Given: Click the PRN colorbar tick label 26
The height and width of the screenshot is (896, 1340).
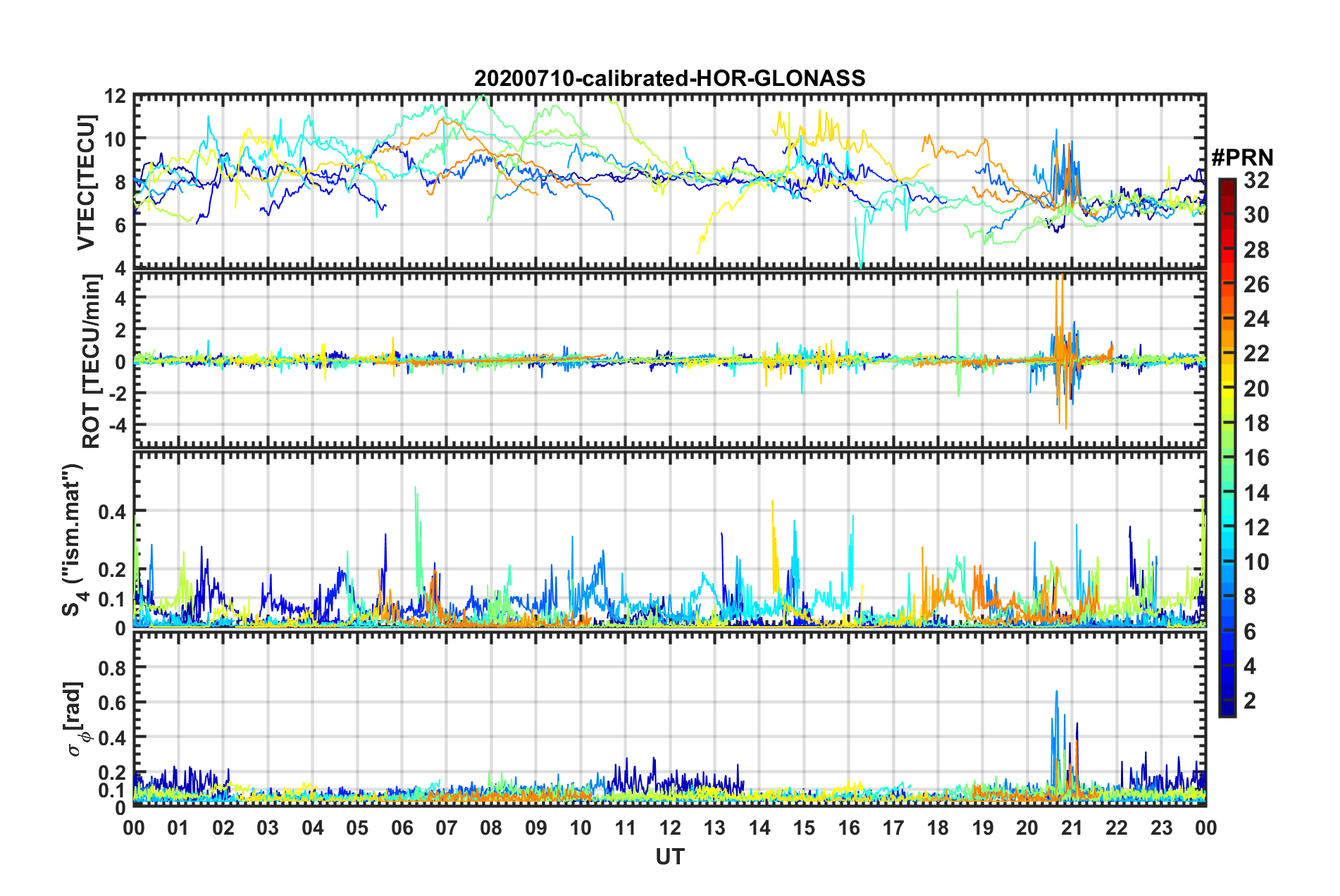Looking at the screenshot, I should (x=1256, y=285).
